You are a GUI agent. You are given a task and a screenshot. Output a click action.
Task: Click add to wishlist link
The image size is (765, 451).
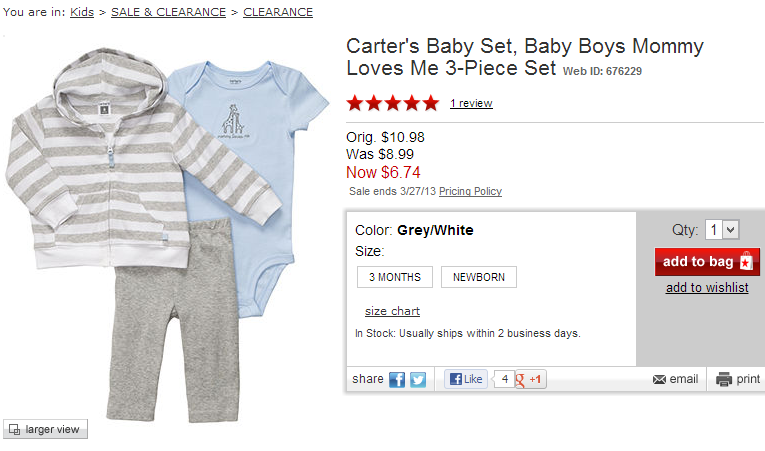point(707,288)
